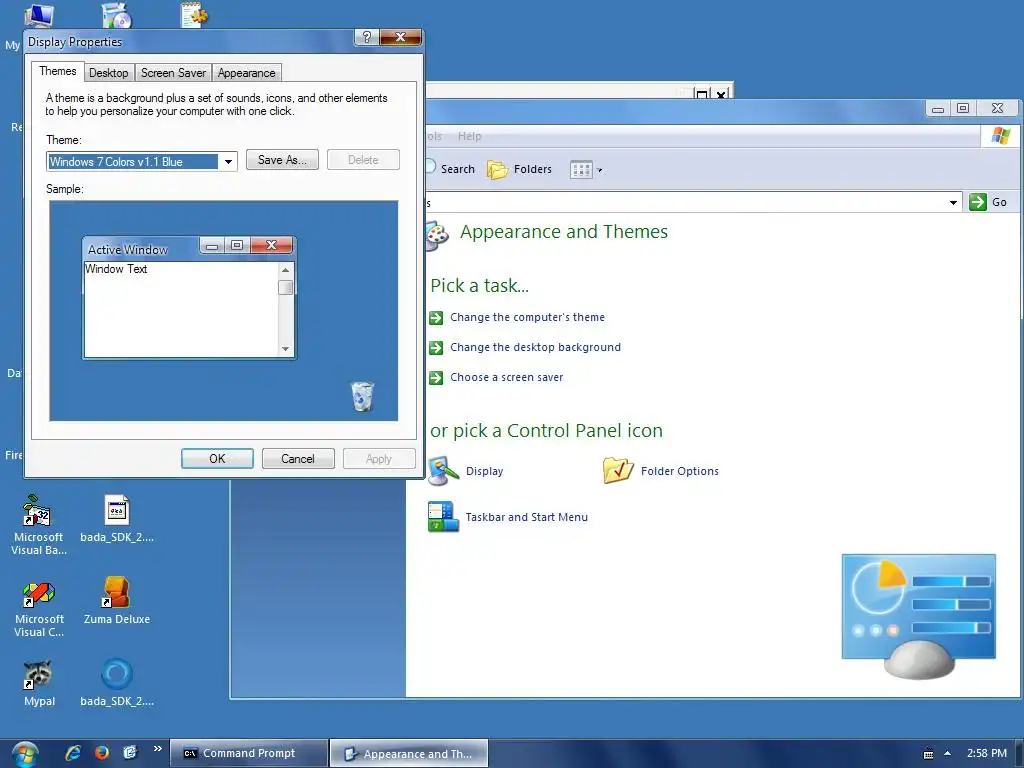
Task: Click the Display Properties title bar text
Action: pyautogui.click(x=75, y=42)
